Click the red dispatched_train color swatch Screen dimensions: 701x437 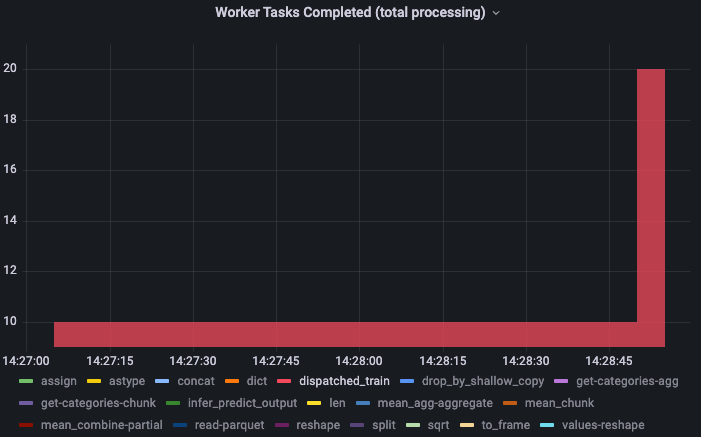click(284, 381)
